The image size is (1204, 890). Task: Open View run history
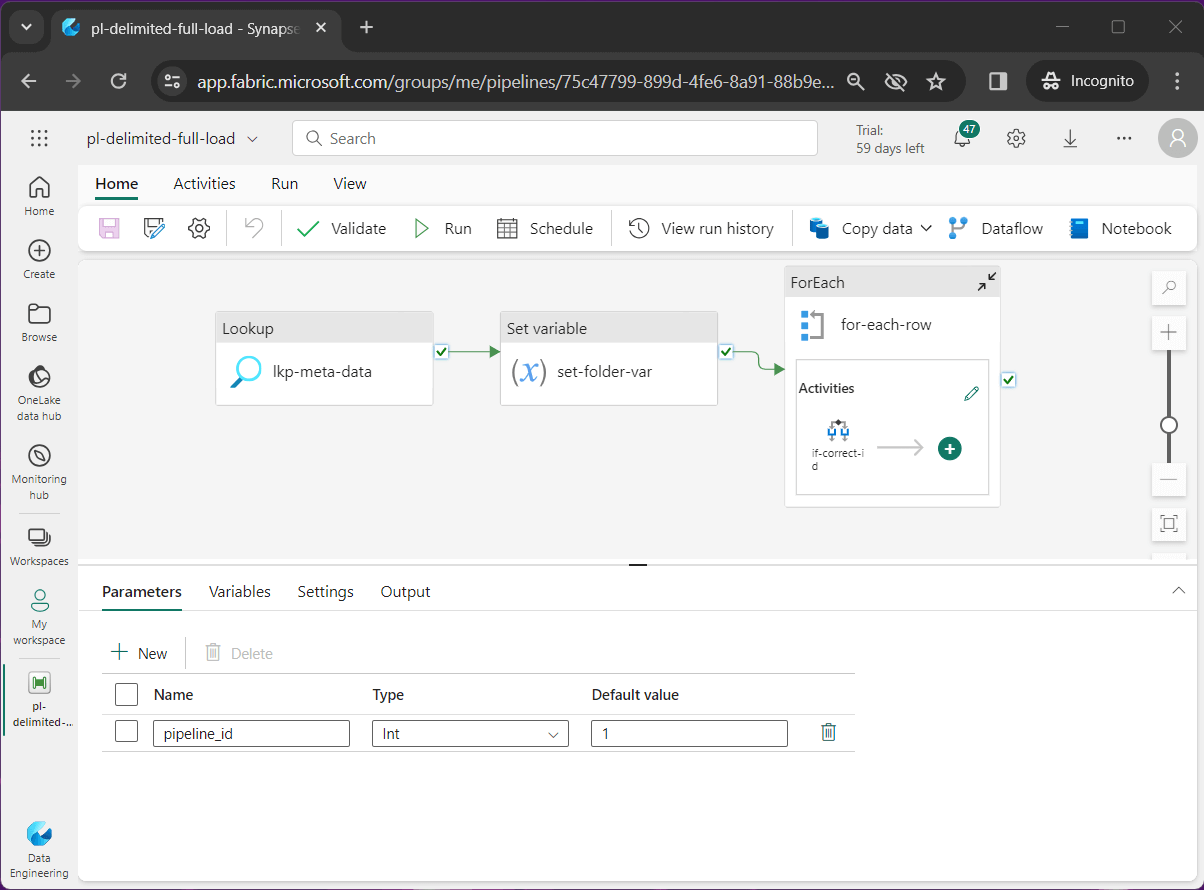click(701, 228)
